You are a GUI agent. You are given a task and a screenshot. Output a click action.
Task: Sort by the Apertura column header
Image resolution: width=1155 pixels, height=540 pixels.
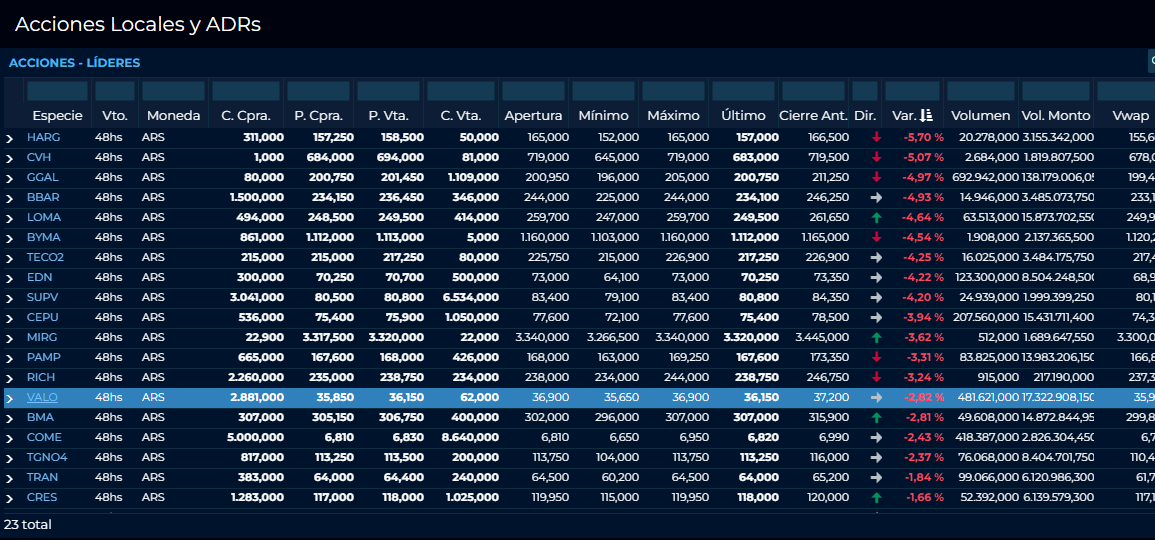click(533, 116)
